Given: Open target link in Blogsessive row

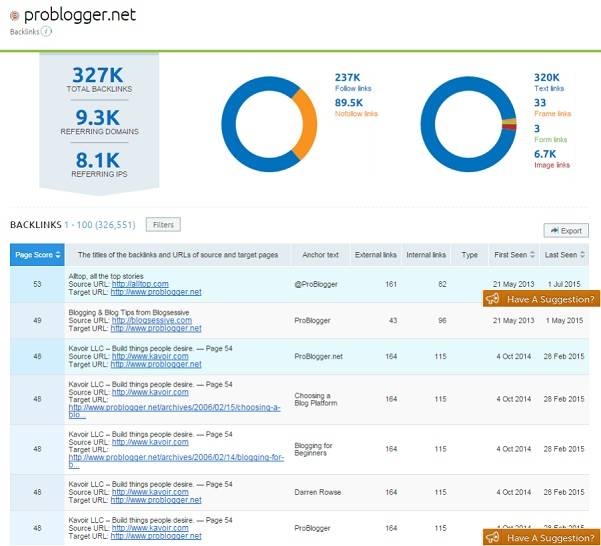Looking at the screenshot, I should point(156,328).
